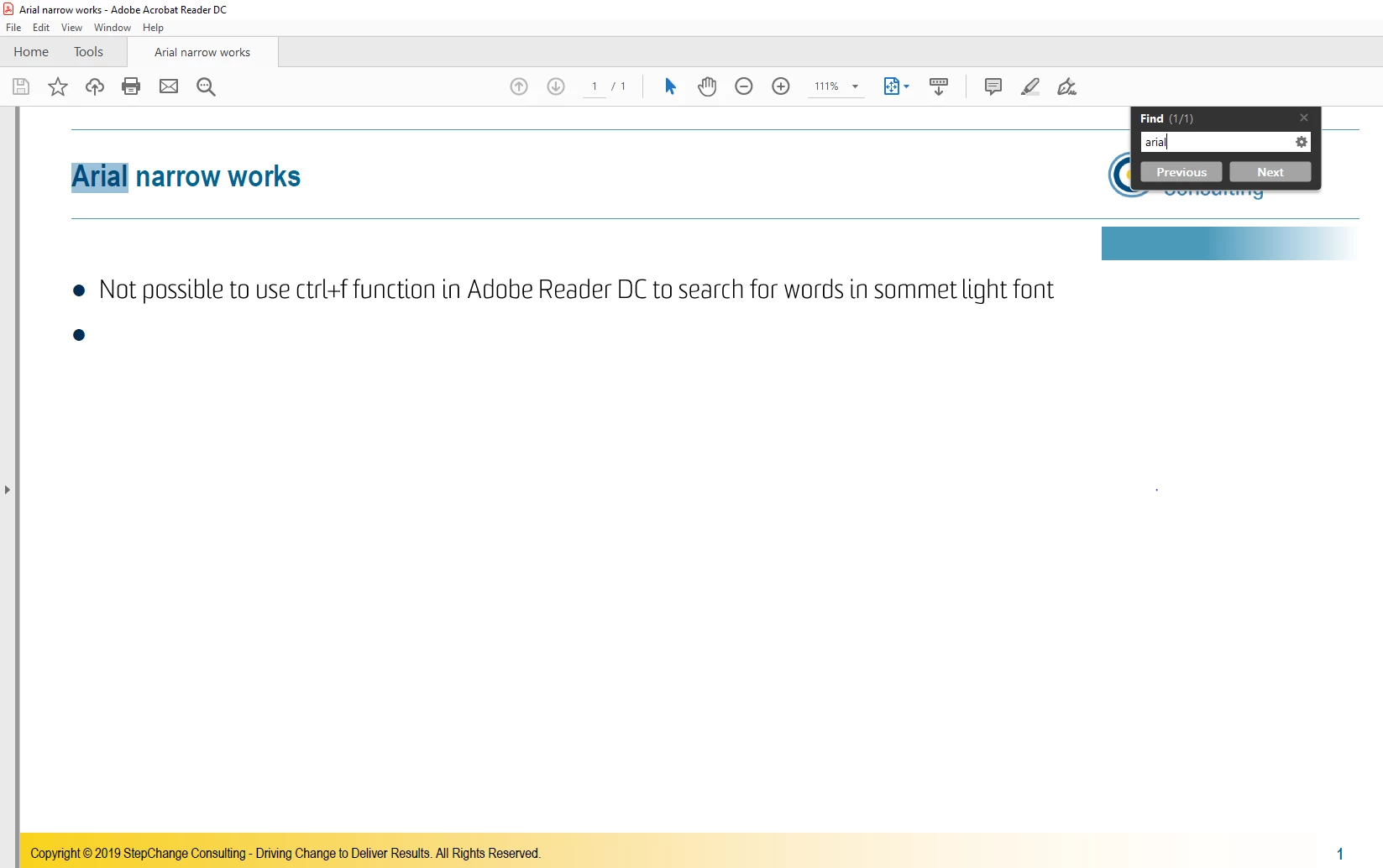Add a sticky note comment
Screen dimensions: 1383x868
993,86
